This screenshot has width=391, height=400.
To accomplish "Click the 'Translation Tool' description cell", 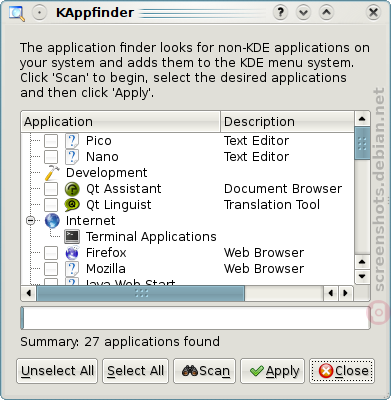I will coord(272,205).
